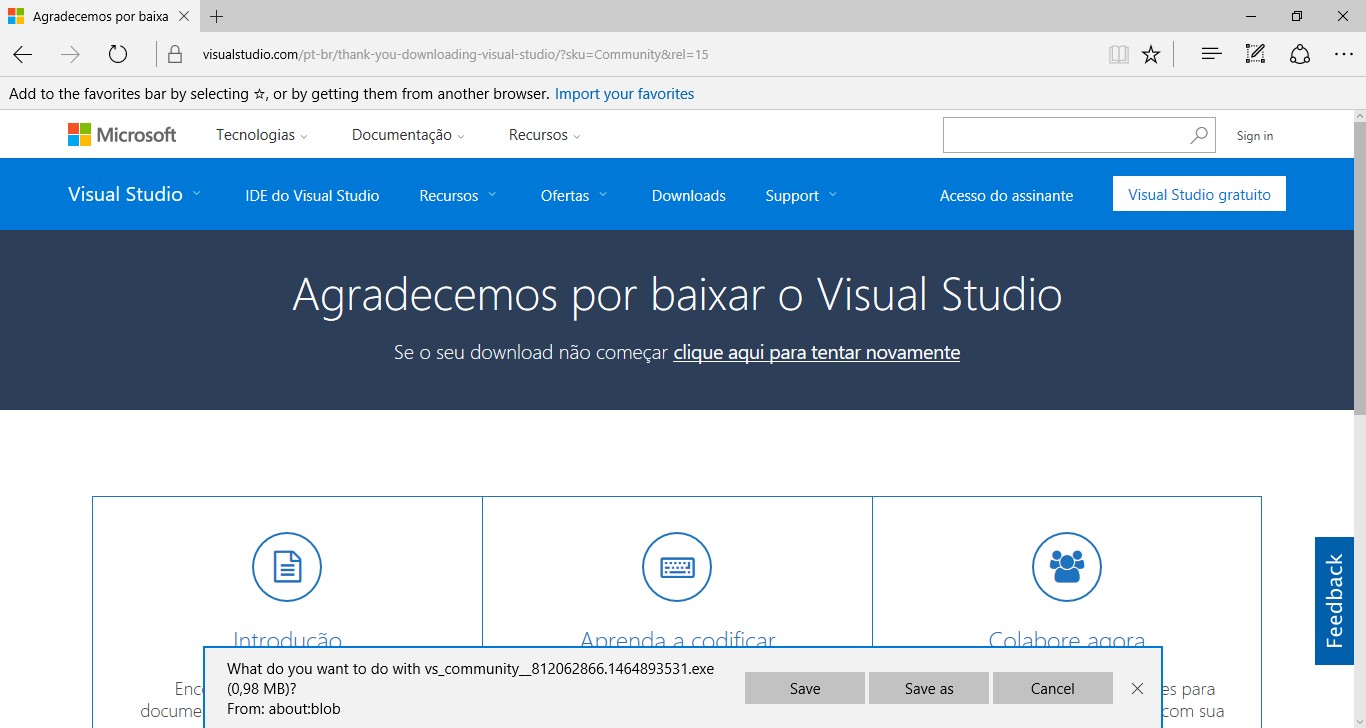Click the padlock icon in the address bar

175,54
